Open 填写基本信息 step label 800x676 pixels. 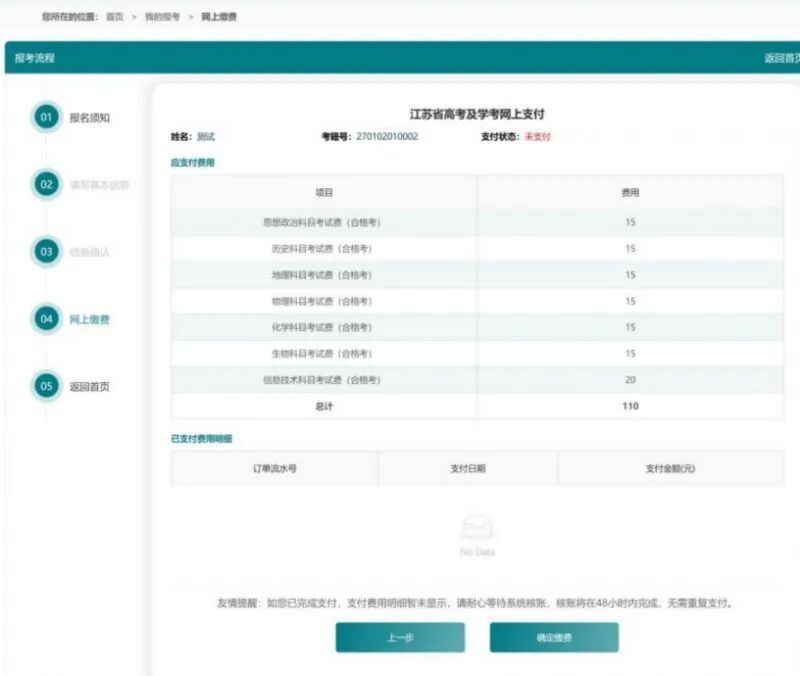point(99,185)
